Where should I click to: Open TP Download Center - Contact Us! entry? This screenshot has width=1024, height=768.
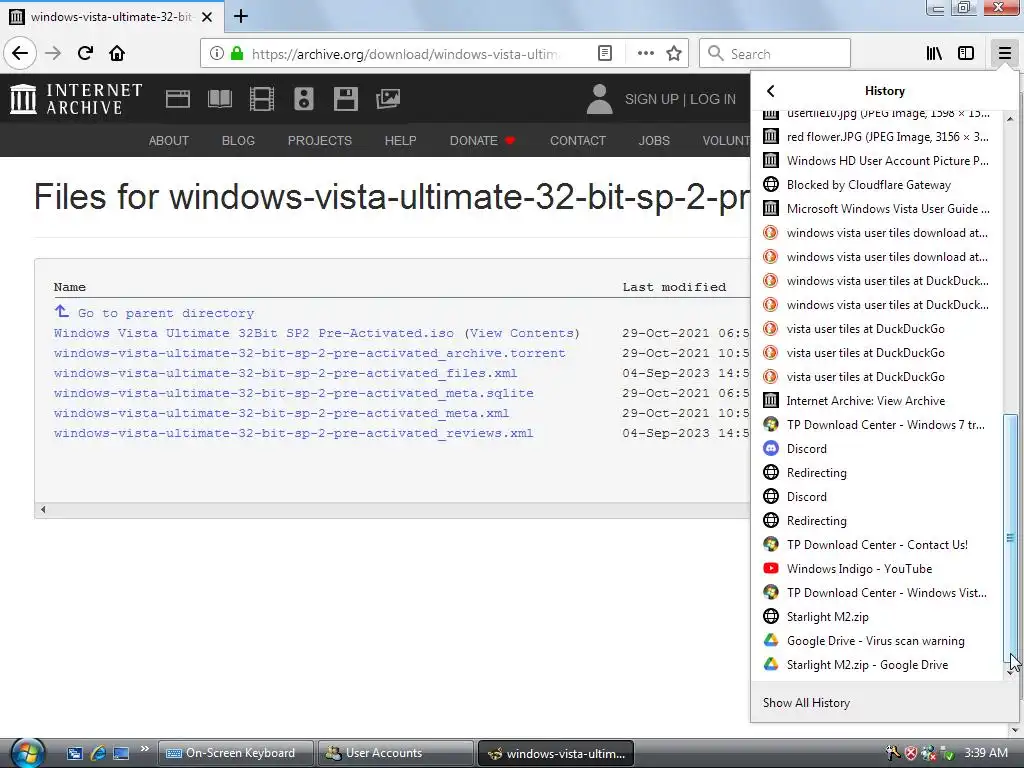tap(876, 545)
